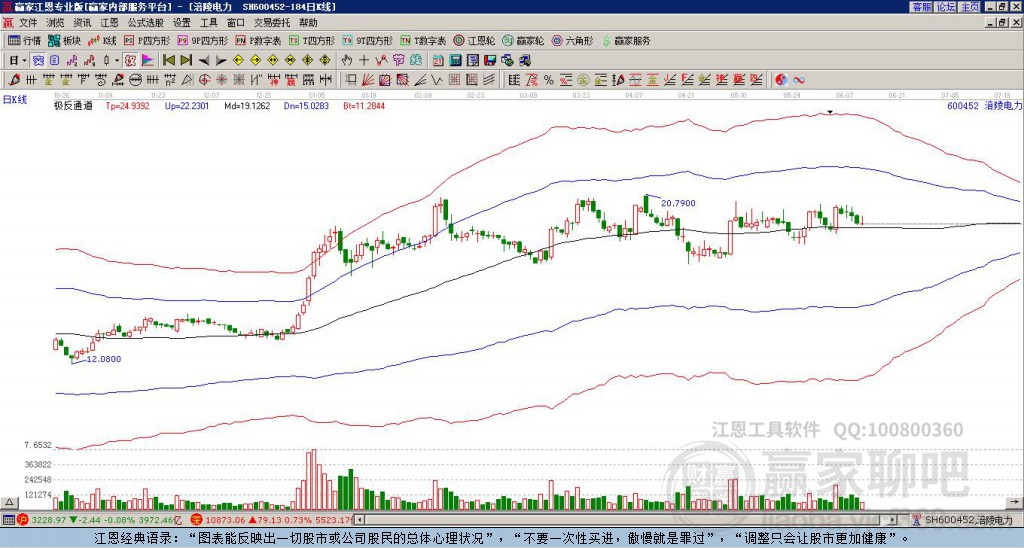Open the 江恩 menu
This screenshot has height=548, width=1024.
pyautogui.click(x=109, y=23)
